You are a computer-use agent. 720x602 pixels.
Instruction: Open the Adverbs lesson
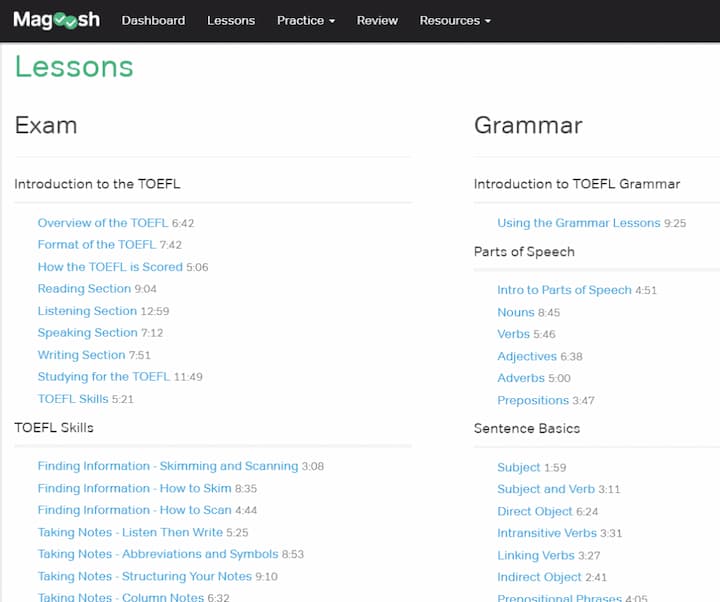click(x=521, y=378)
